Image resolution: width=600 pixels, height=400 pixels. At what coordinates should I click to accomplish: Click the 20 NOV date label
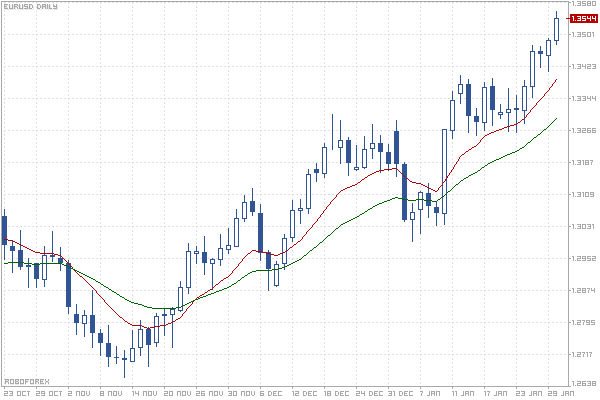point(177,393)
